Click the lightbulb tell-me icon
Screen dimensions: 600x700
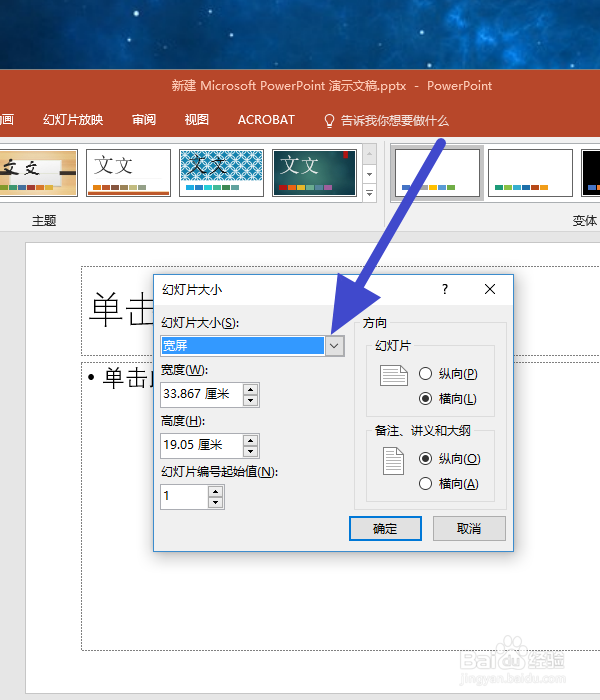point(329,121)
